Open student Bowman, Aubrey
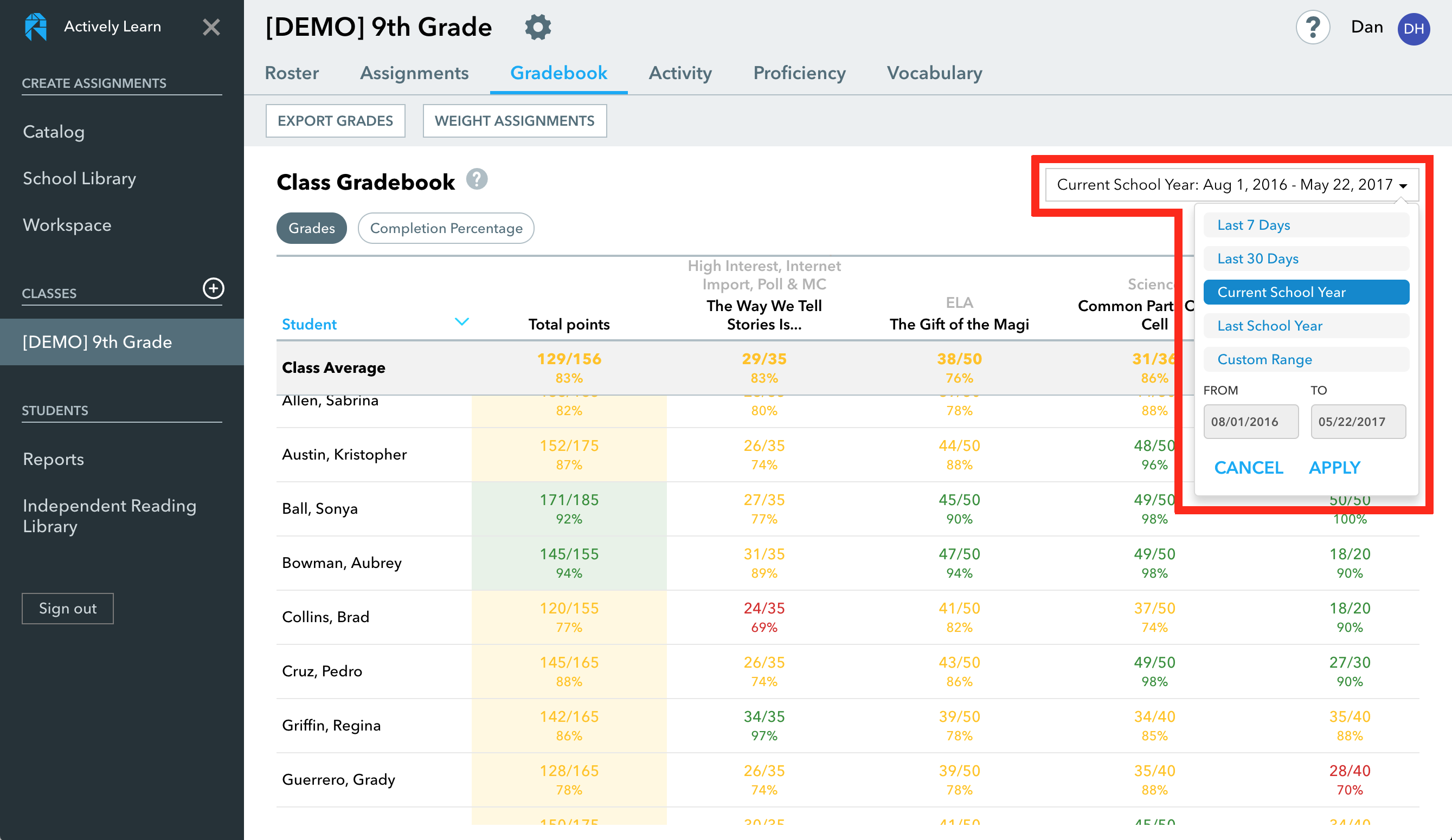The image size is (1452, 840). point(342,563)
